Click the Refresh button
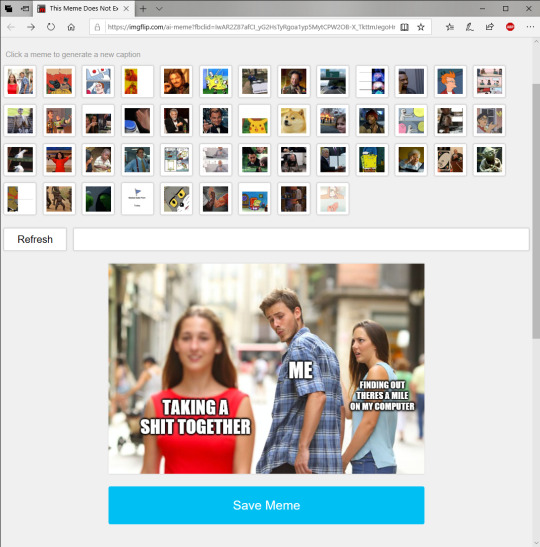 pos(35,239)
